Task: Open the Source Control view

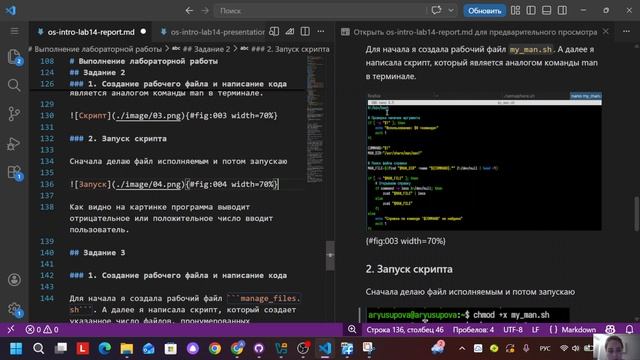Action: click(x=14, y=114)
